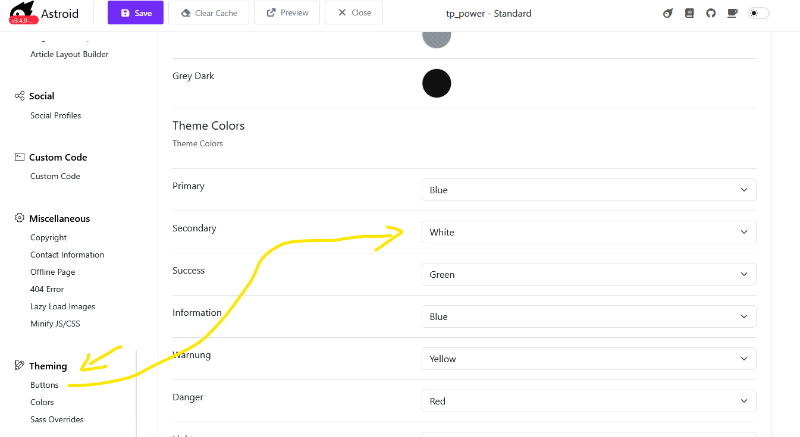Click the purple Save button
This screenshot has height=437, width=800.
[135, 13]
